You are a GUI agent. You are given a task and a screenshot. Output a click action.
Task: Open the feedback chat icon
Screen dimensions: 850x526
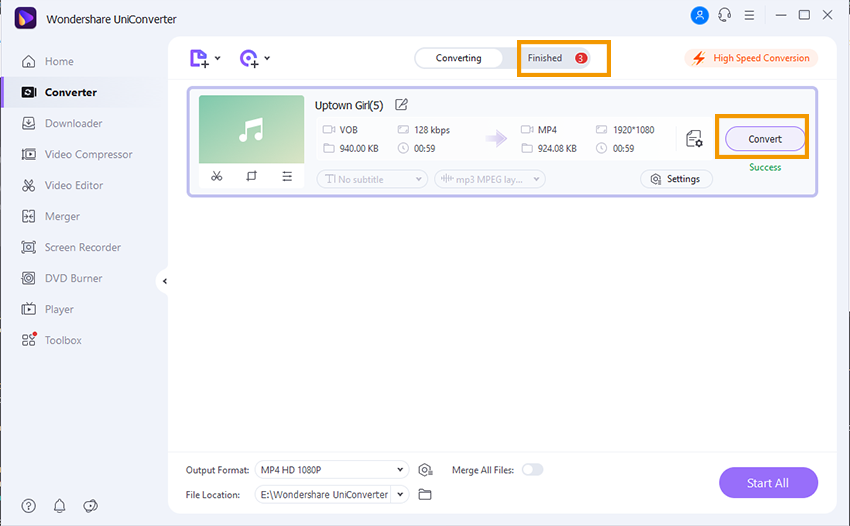(x=91, y=506)
